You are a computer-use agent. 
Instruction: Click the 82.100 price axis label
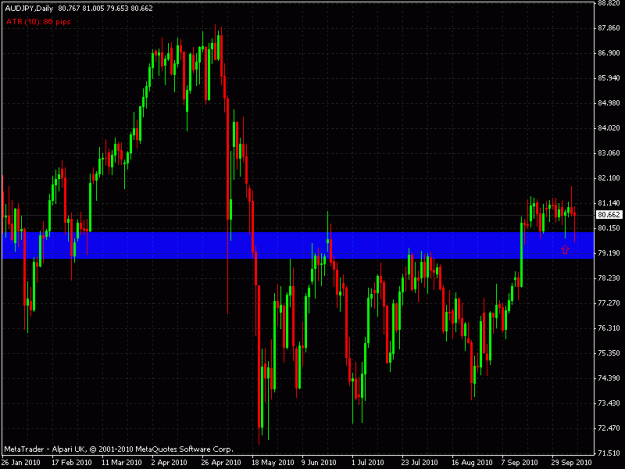click(609, 178)
